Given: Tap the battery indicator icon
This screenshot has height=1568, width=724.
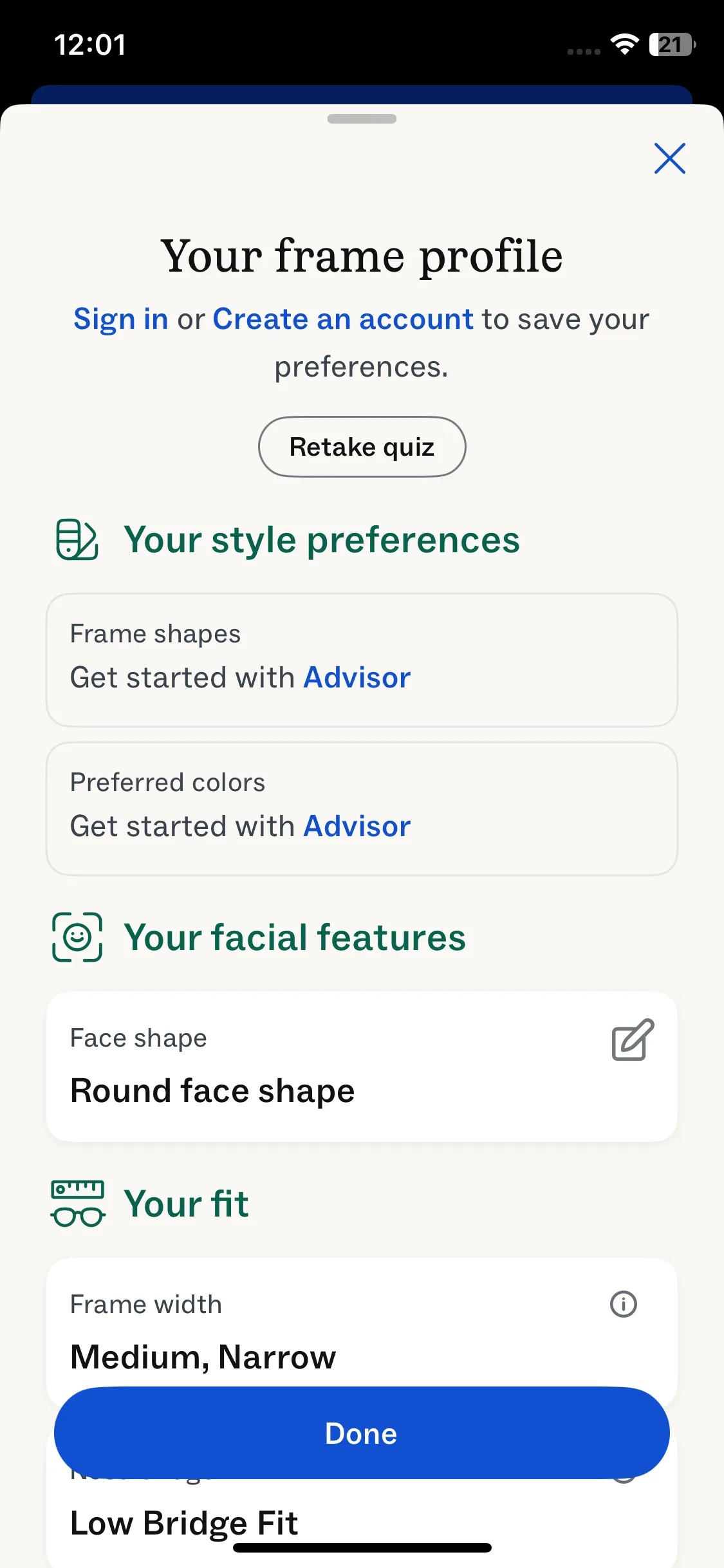Looking at the screenshot, I should (672, 44).
